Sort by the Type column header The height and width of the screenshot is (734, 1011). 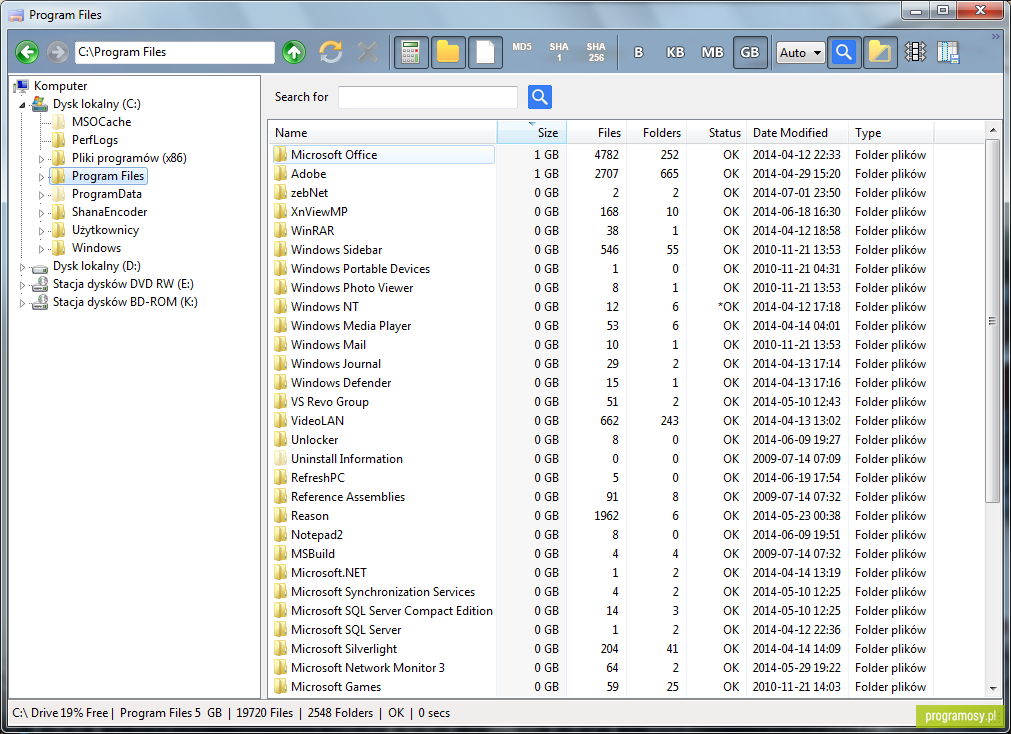(x=891, y=132)
